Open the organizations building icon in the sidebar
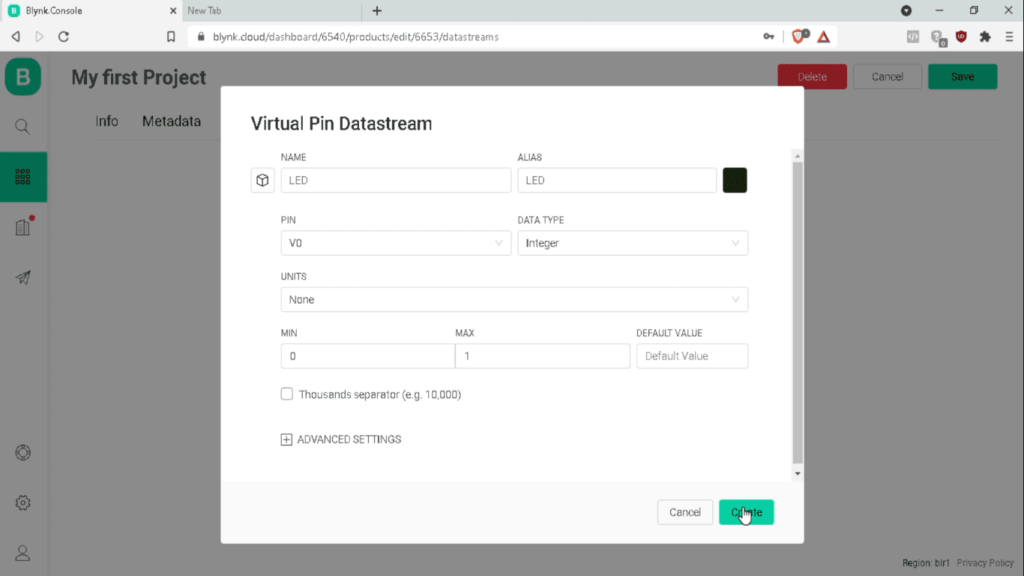The height and width of the screenshot is (576, 1024). 23,227
